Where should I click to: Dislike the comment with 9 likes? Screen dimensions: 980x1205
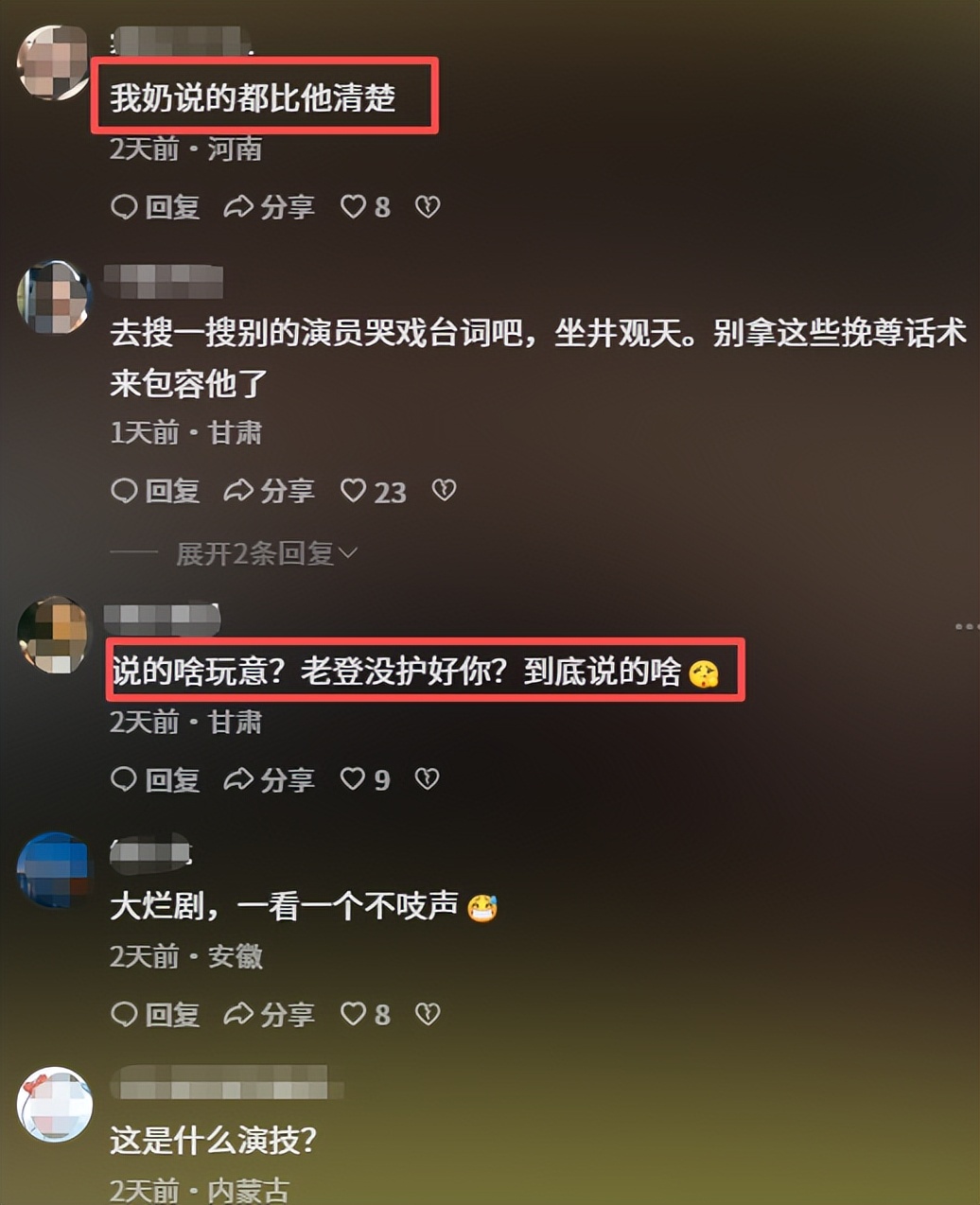428,778
